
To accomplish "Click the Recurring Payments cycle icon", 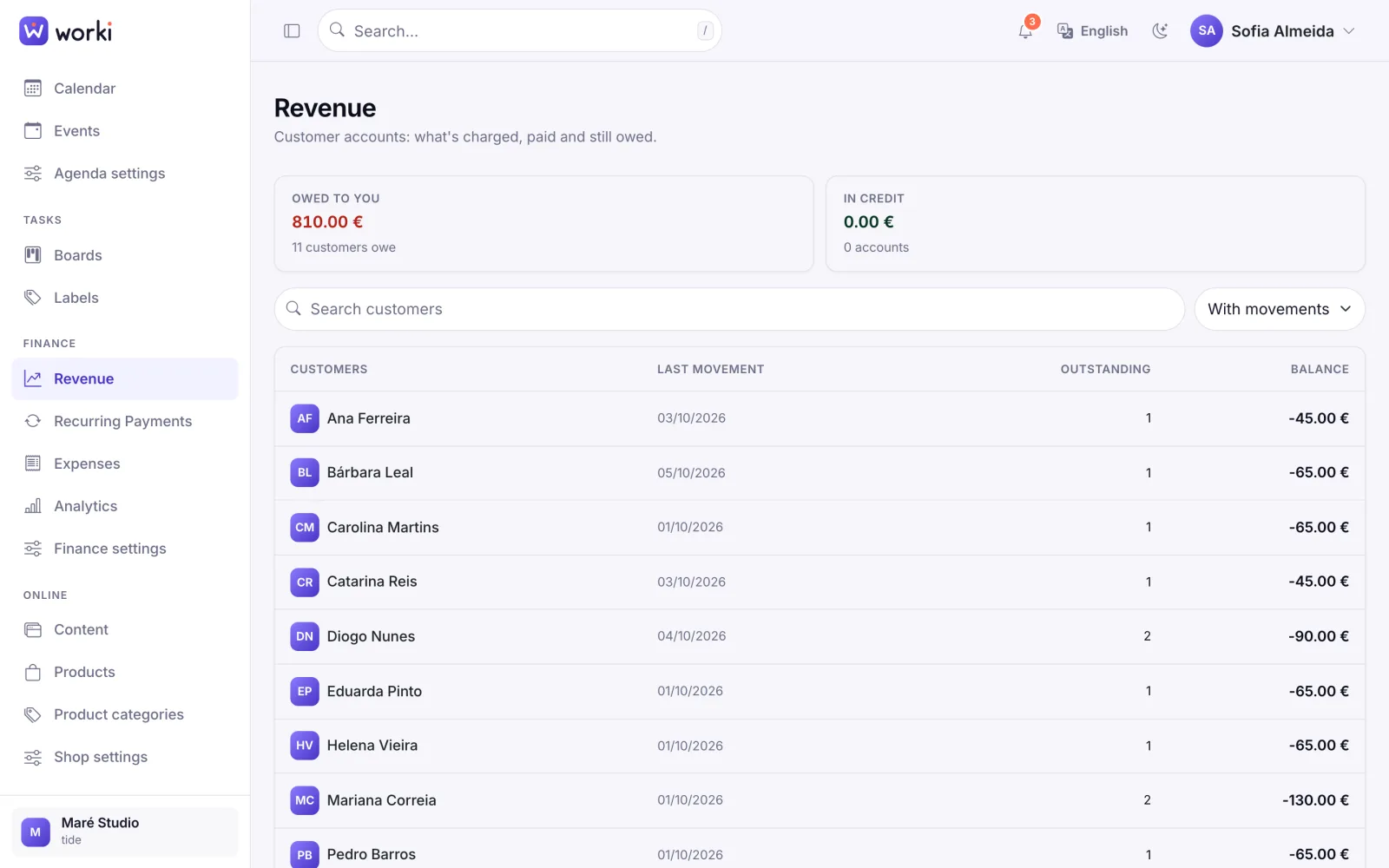I will pos(33,421).
